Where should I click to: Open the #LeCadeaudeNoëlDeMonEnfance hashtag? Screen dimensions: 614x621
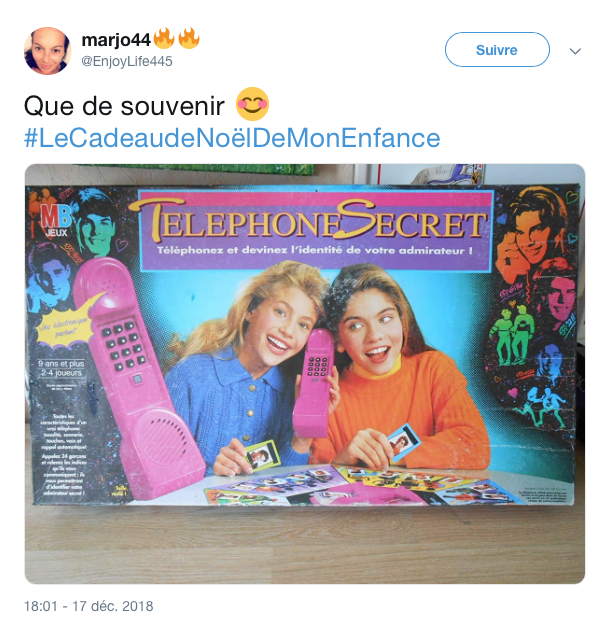[232, 137]
